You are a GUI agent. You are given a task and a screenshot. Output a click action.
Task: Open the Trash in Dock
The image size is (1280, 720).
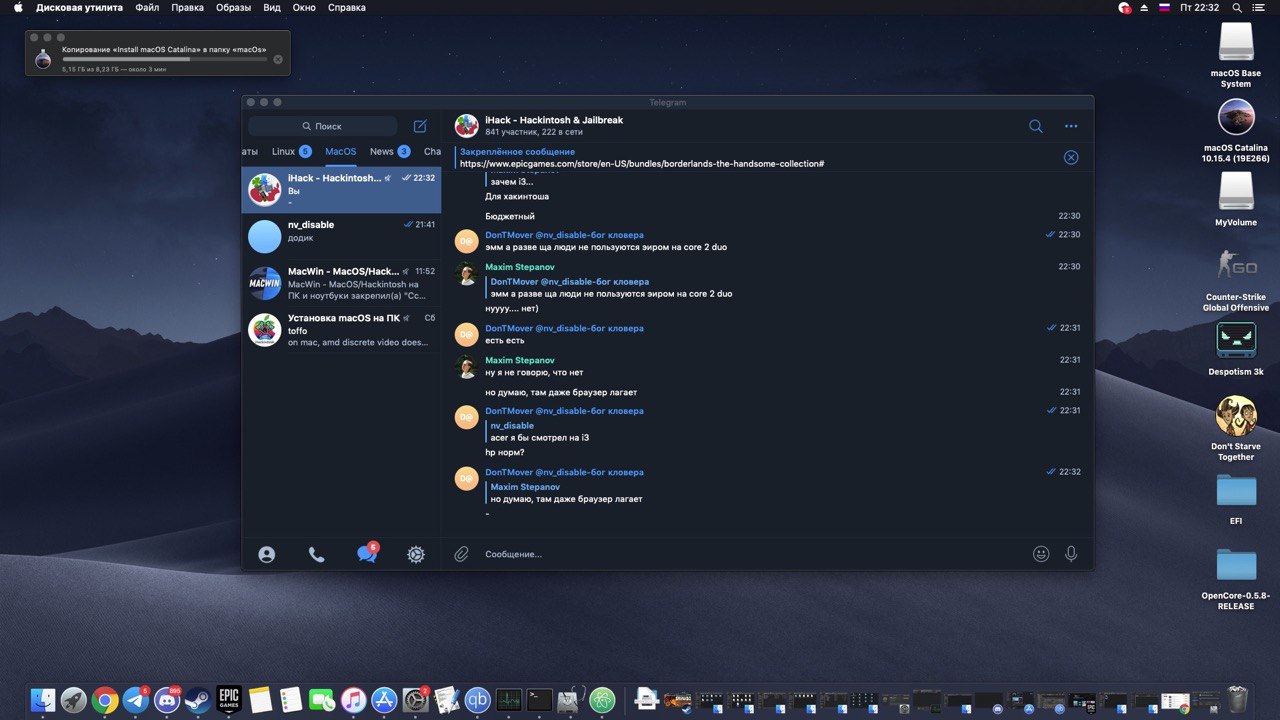[x=1238, y=698]
